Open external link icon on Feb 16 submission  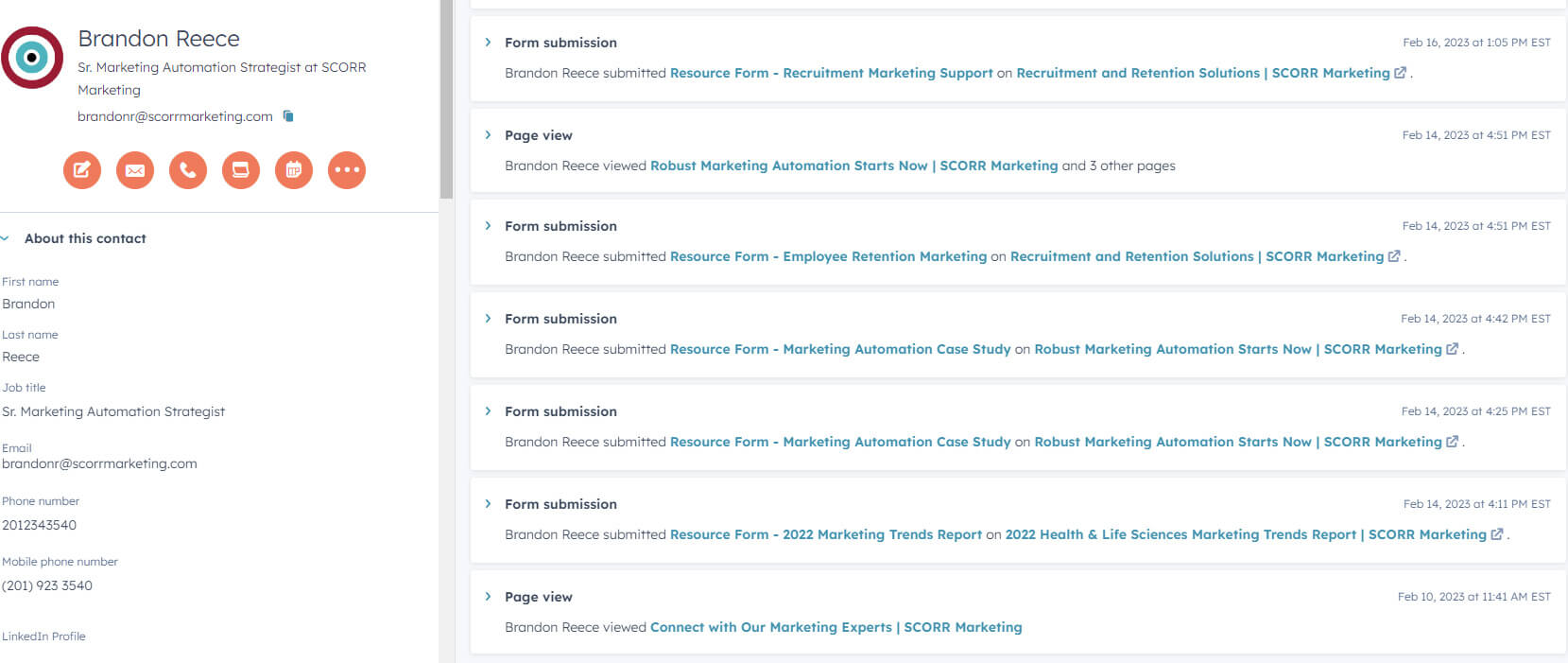(x=1400, y=73)
